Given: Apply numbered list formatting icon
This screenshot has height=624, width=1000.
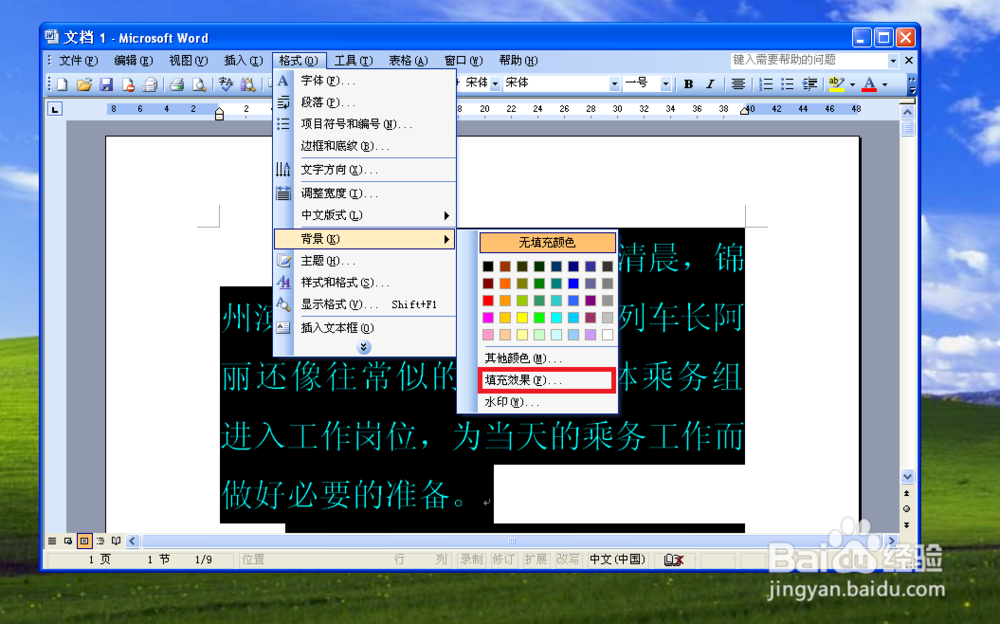Looking at the screenshot, I should coord(766,84).
